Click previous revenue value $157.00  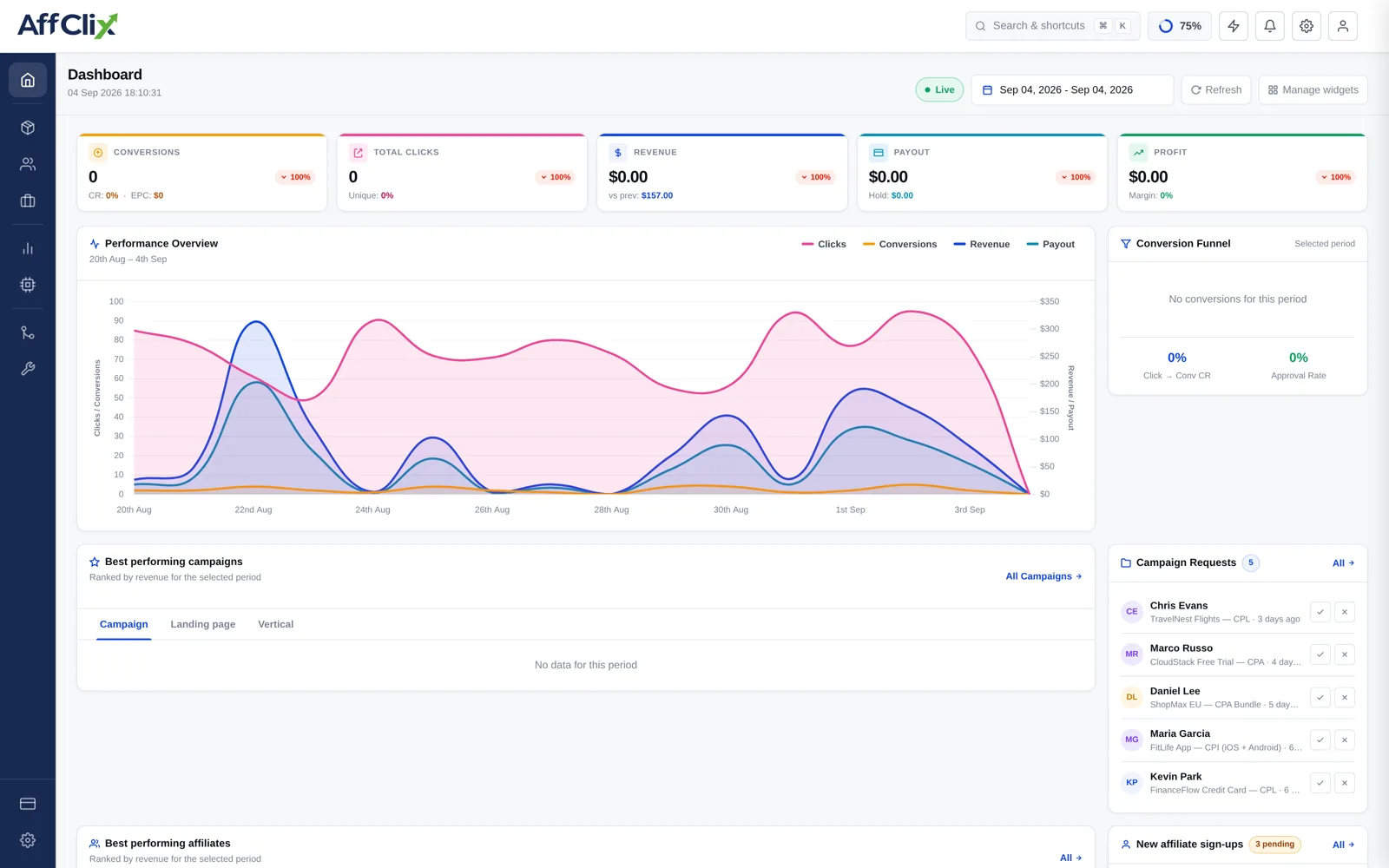click(657, 195)
